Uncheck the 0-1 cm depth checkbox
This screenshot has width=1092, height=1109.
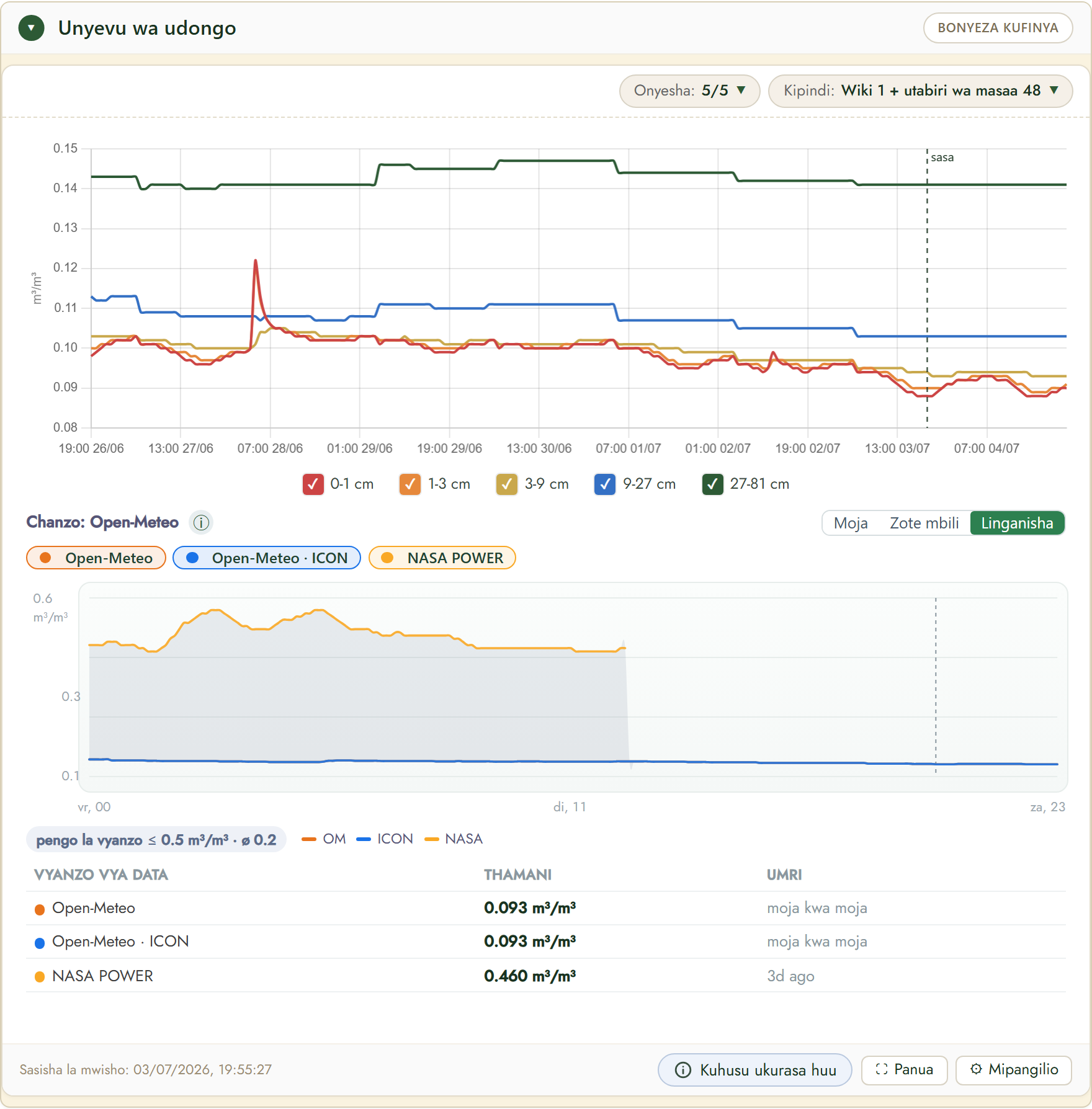(313, 484)
